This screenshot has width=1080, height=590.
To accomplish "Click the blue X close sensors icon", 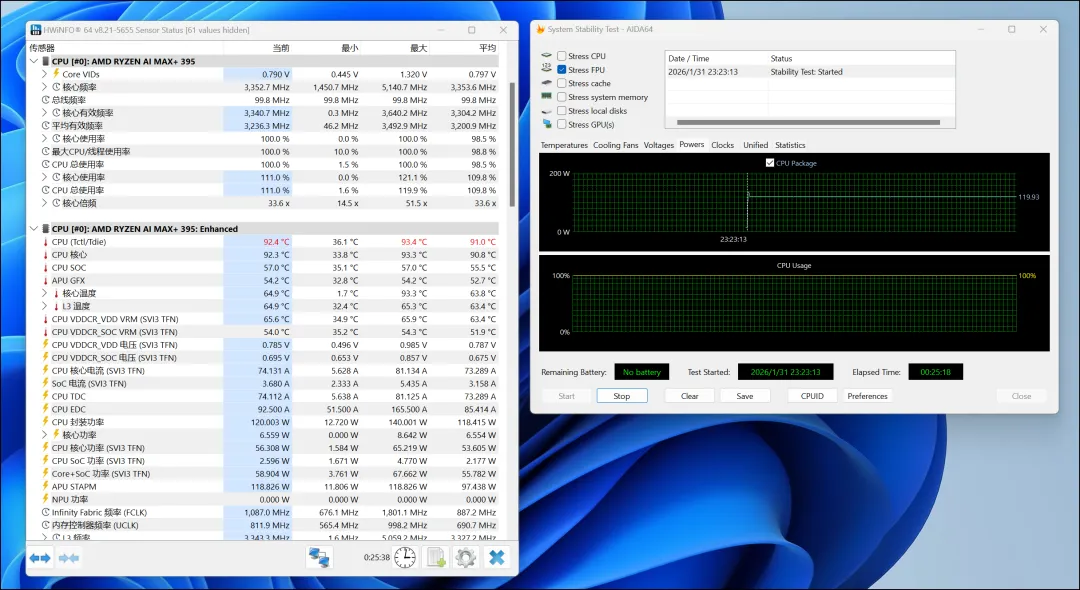I will (x=496, y=558).
